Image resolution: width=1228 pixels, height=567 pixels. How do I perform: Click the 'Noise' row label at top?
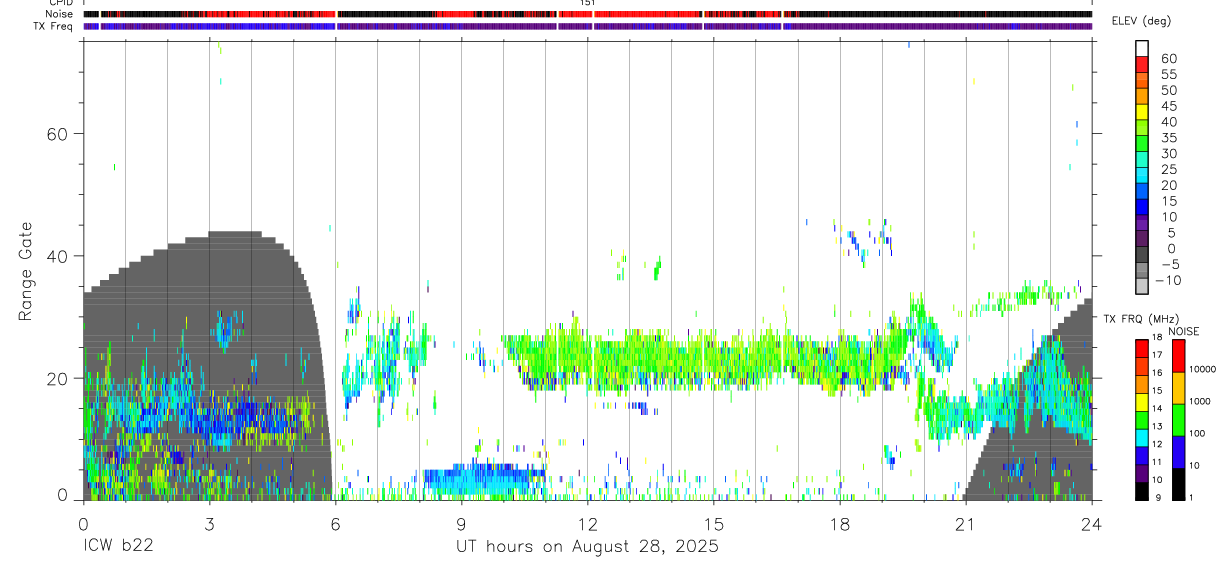point(60,14)
